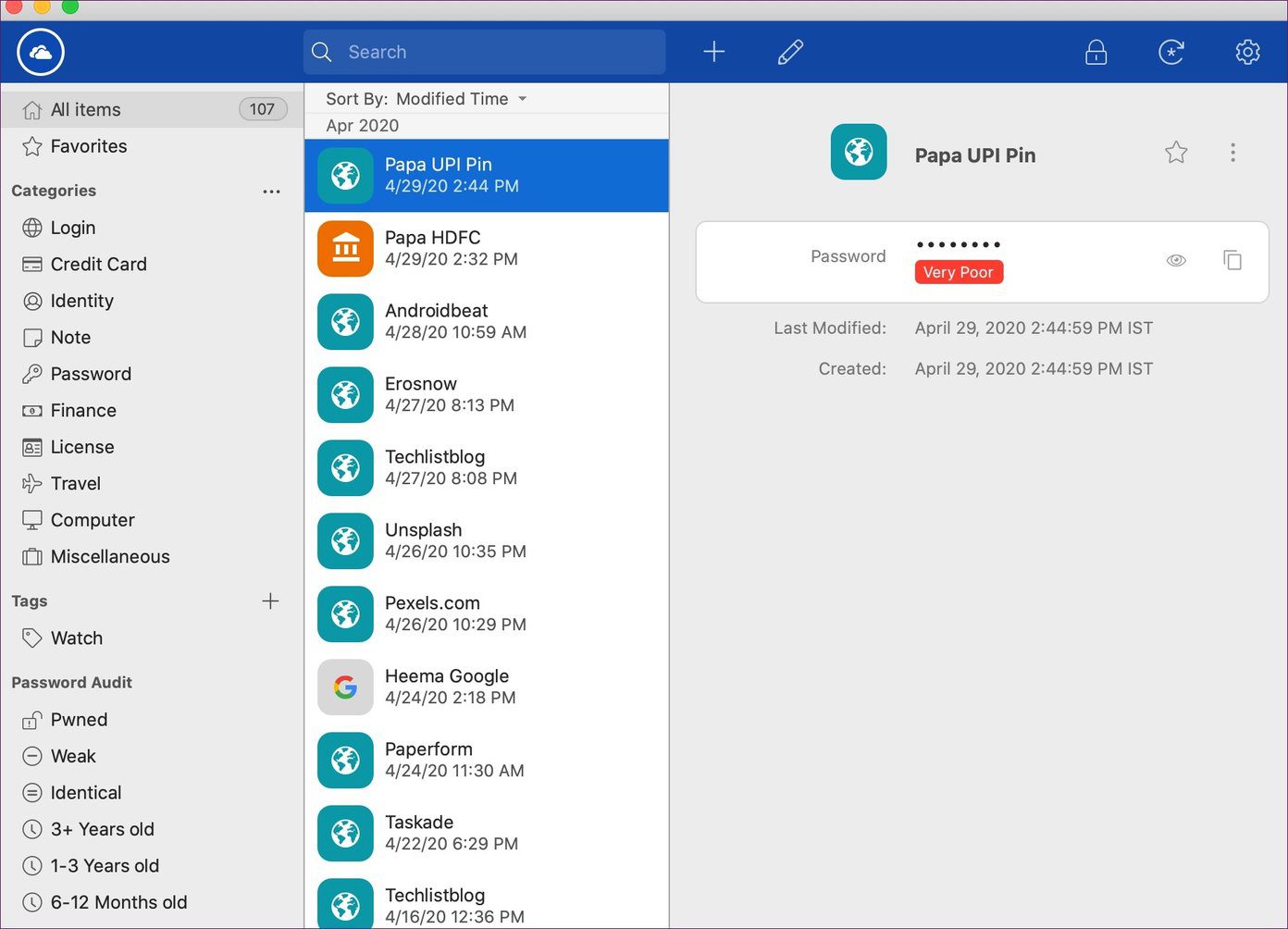Edit item using the pencil icon
This screenshot has height=929, width=1288.
click(790, 52)
